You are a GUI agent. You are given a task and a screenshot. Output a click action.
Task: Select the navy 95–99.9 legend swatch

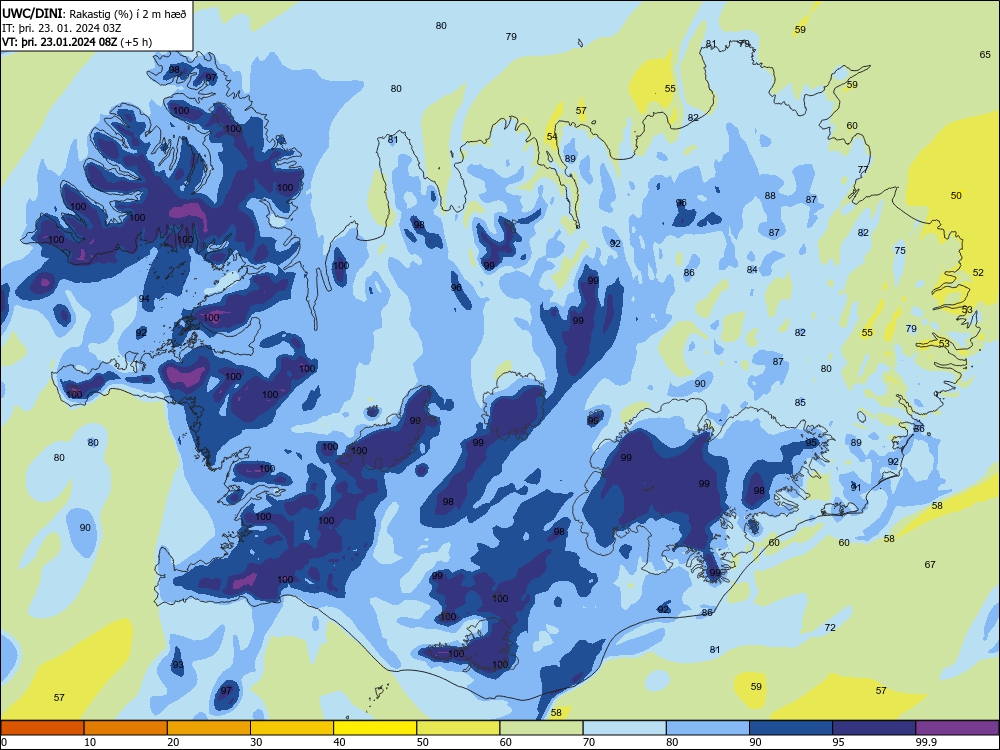click(x=874, y=728)
